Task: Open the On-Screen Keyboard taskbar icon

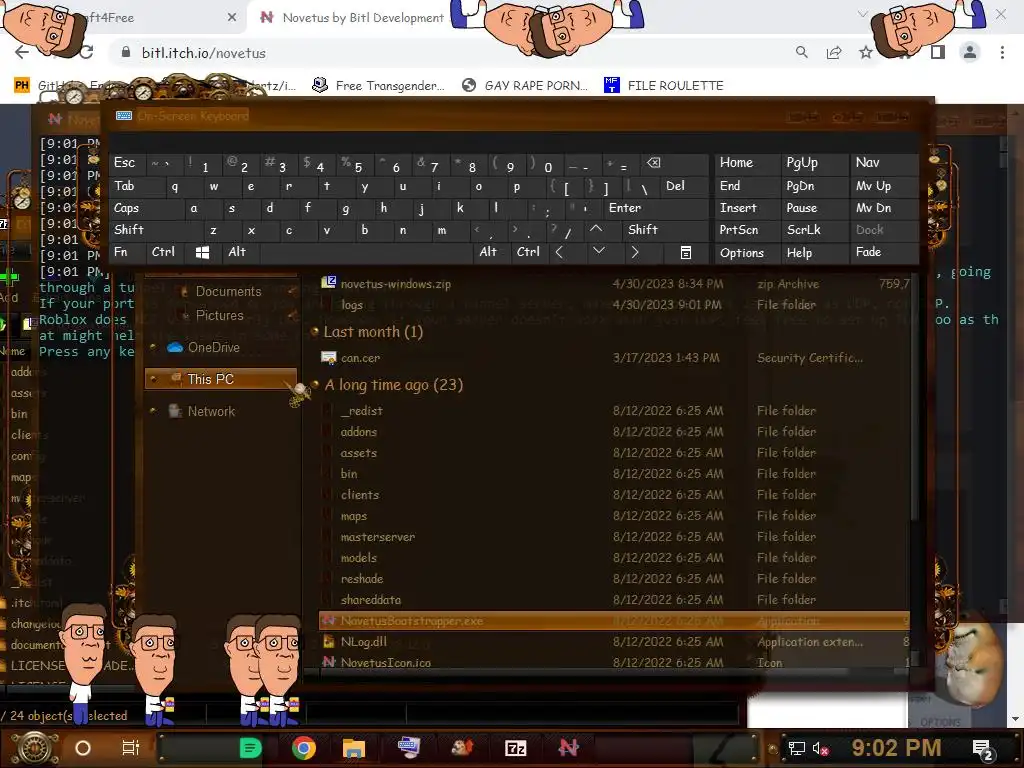Action: coord(409,747)
